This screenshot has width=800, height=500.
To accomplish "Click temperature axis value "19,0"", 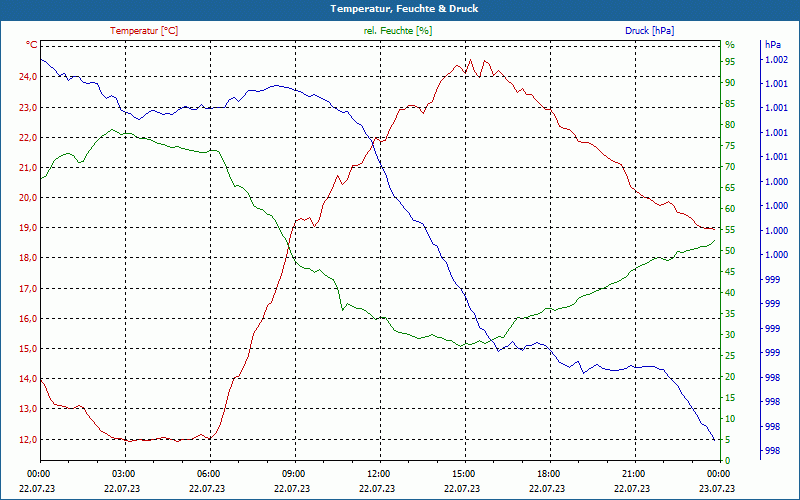I will click(x=29, y=228).
